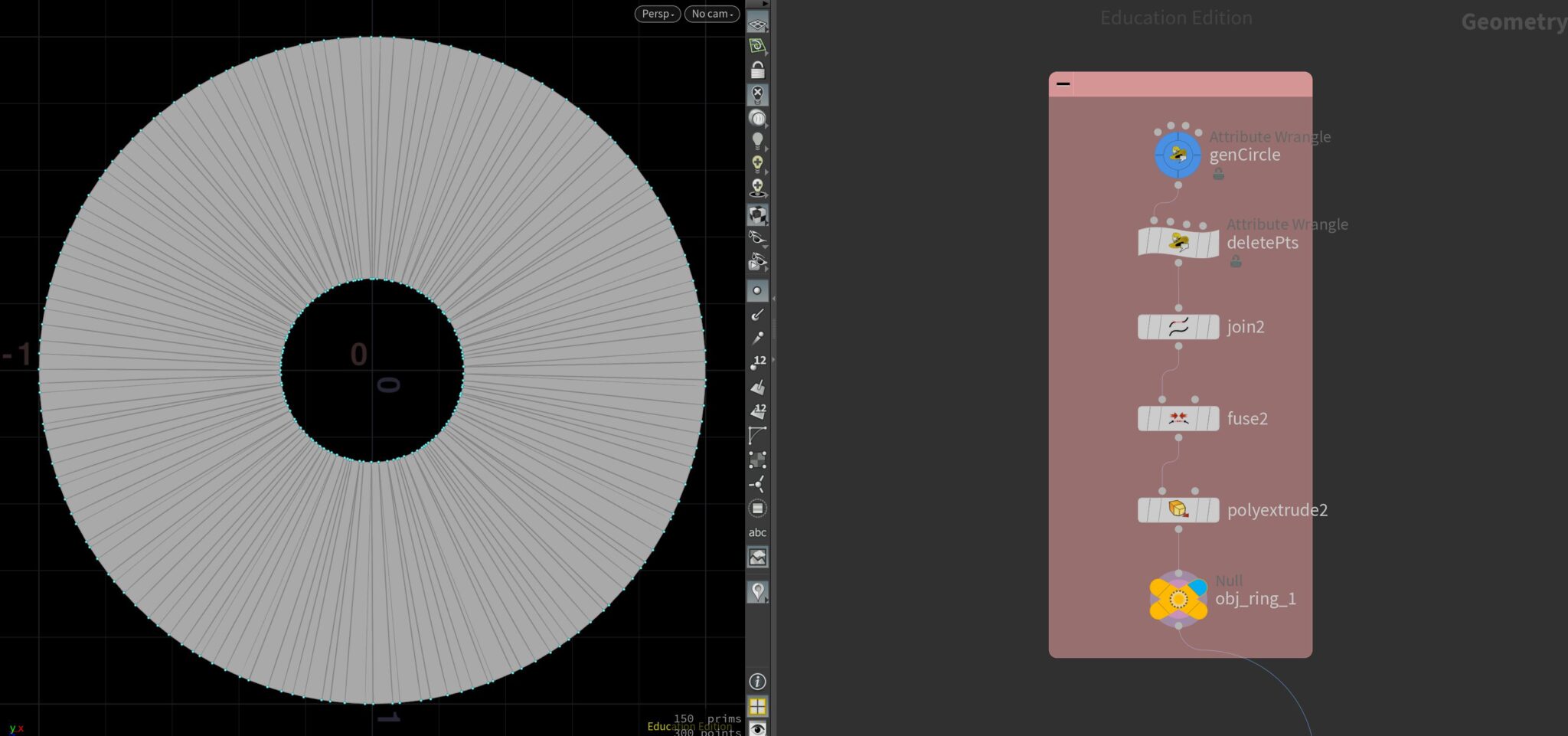Click the eye visibility icon at toolbar bottom

tap(757, 728)
